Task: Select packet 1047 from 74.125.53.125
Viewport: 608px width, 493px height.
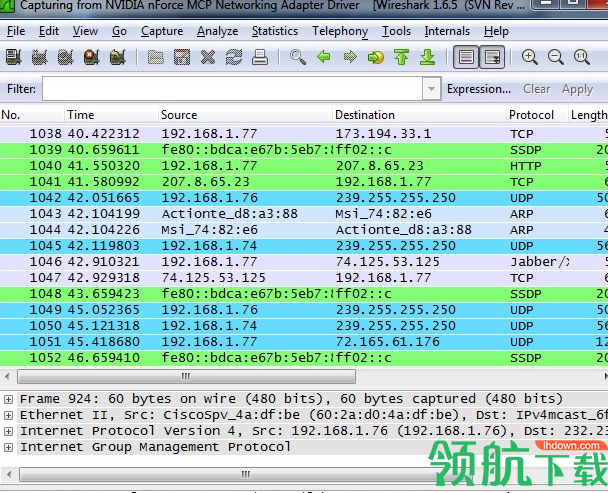Action: point(304,278)
